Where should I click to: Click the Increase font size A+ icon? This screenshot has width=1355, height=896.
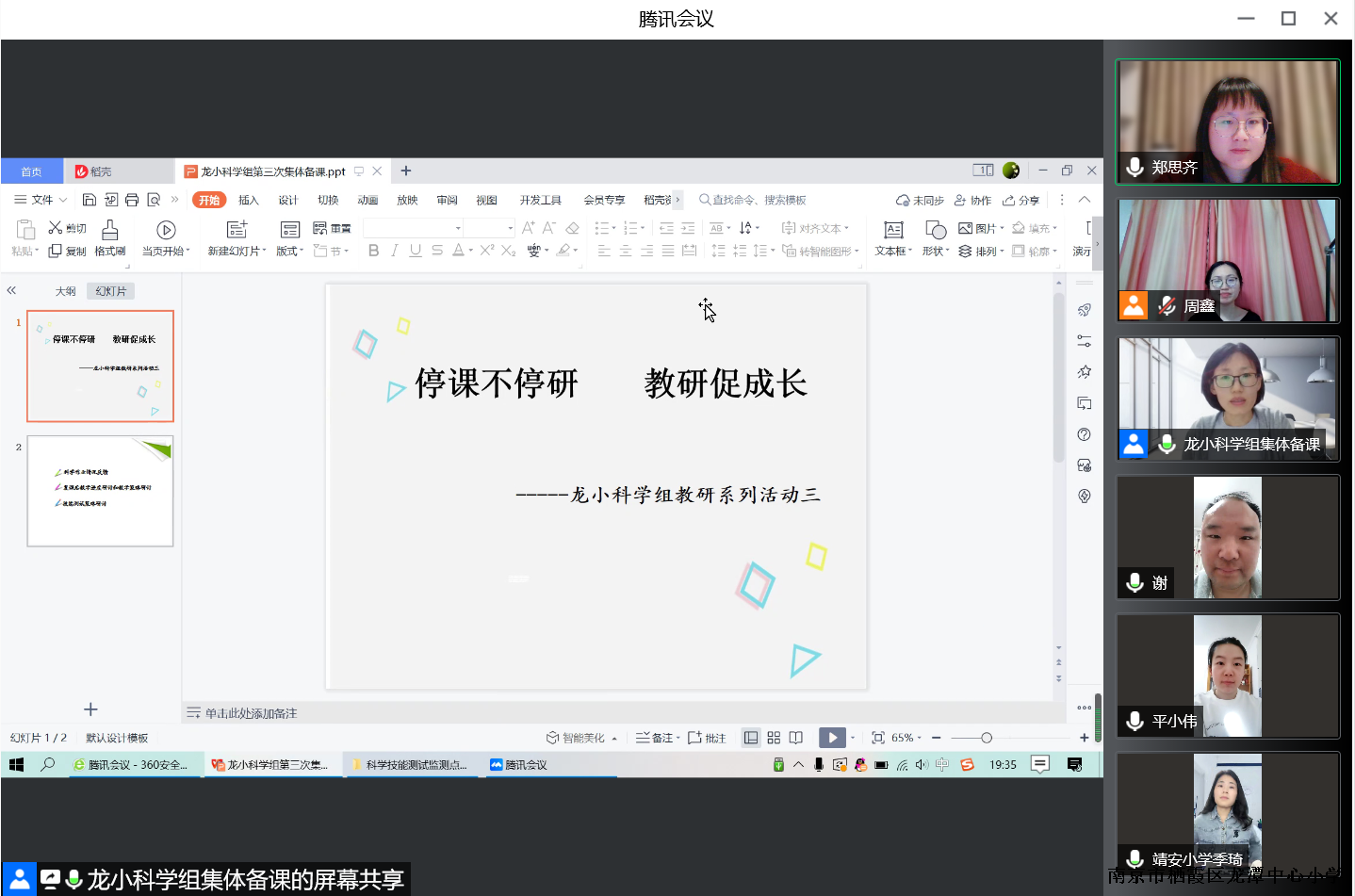[528, 228]
